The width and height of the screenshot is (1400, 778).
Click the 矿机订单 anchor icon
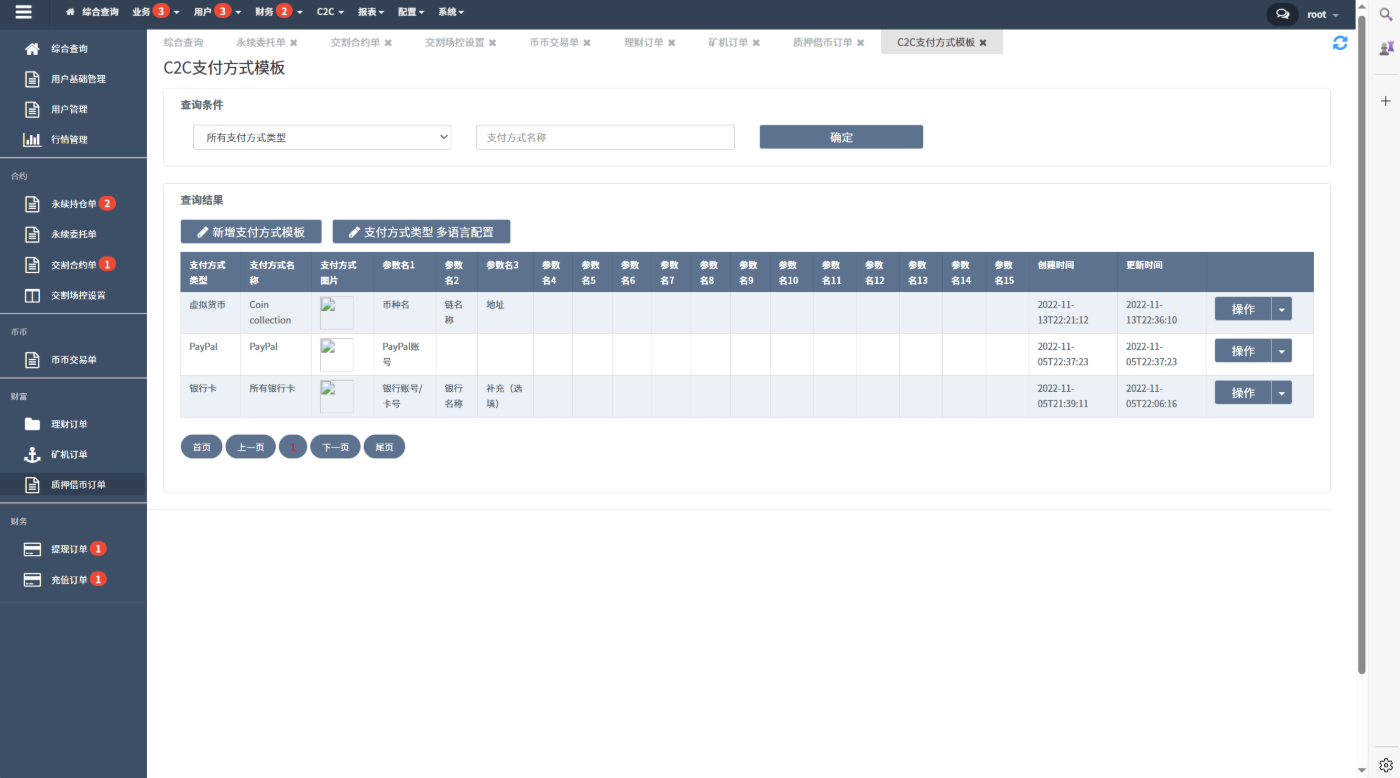click(x=32, y=454)
